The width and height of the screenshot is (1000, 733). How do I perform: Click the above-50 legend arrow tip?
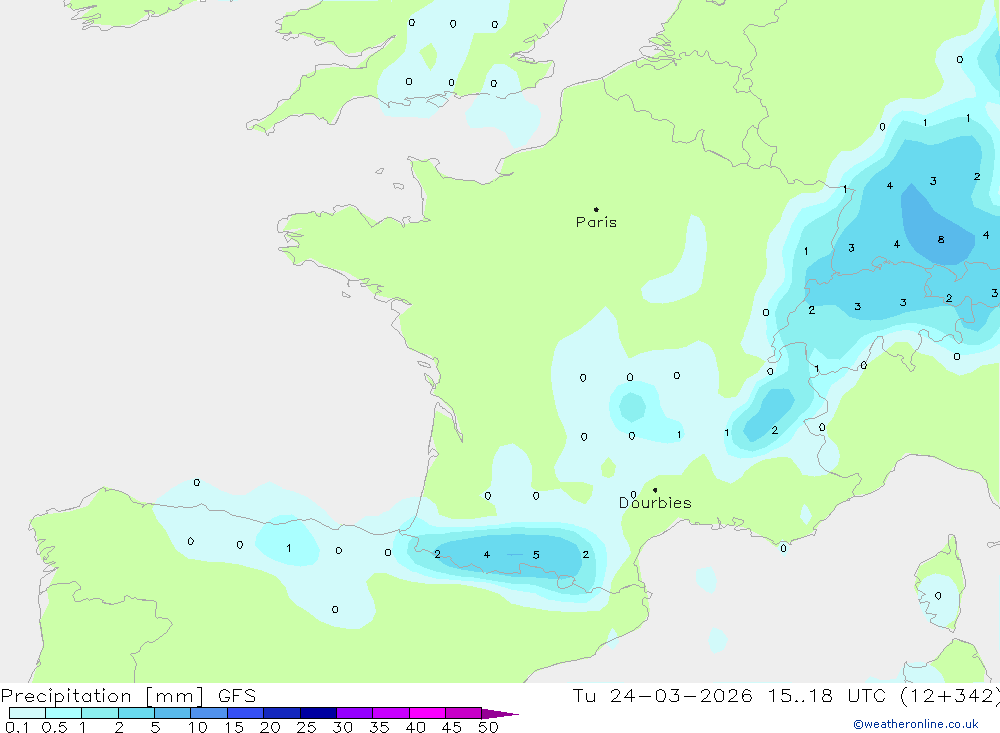coord(500,713)
